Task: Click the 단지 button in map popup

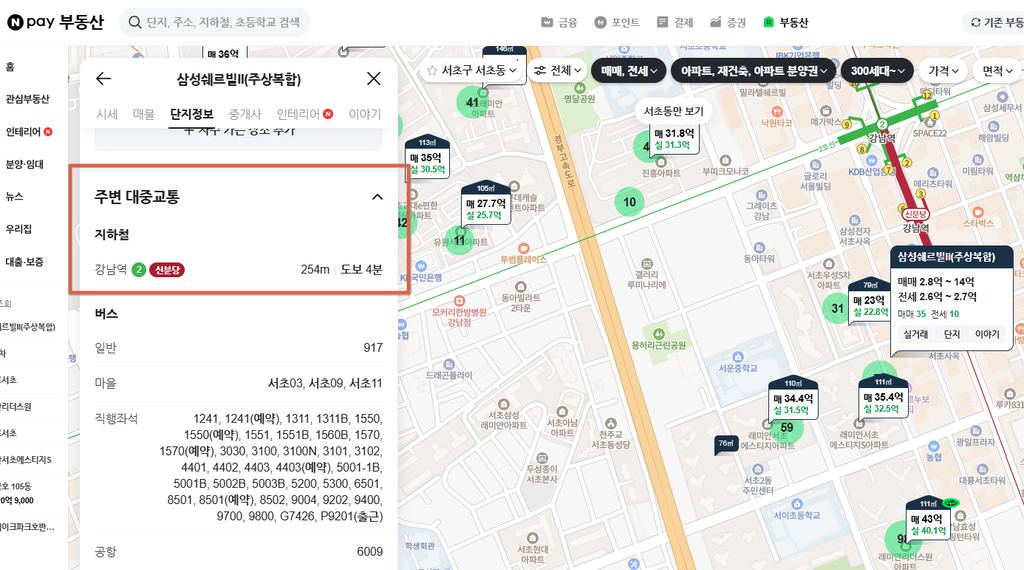Action: (952, 334)
